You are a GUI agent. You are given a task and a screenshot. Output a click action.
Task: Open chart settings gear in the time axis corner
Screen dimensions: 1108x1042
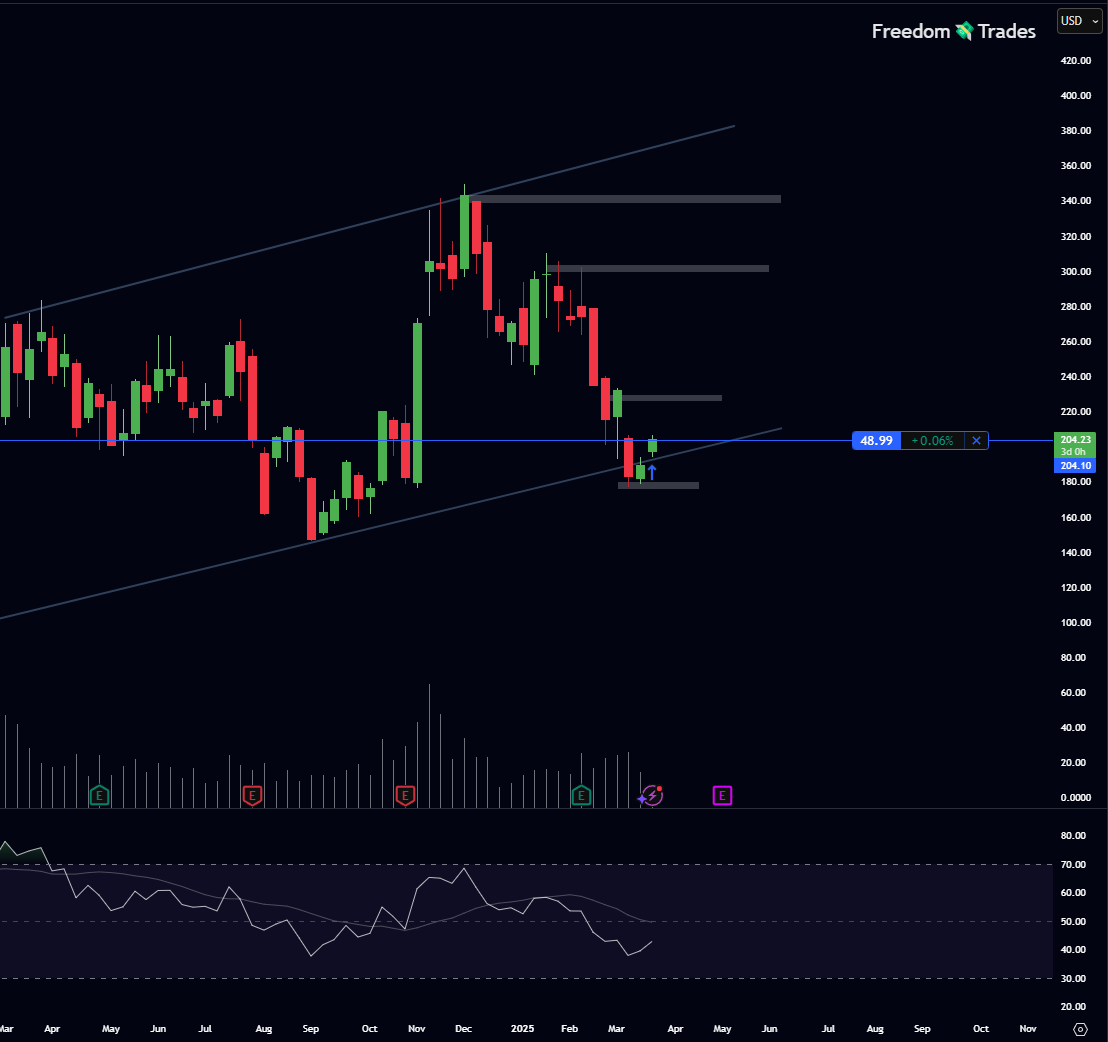[1080, 1029]
